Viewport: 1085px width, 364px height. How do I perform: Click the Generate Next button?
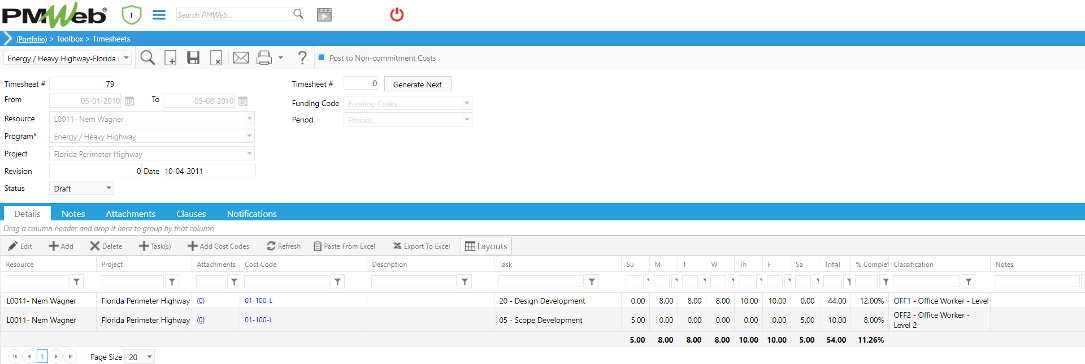(x=417, y=84)
